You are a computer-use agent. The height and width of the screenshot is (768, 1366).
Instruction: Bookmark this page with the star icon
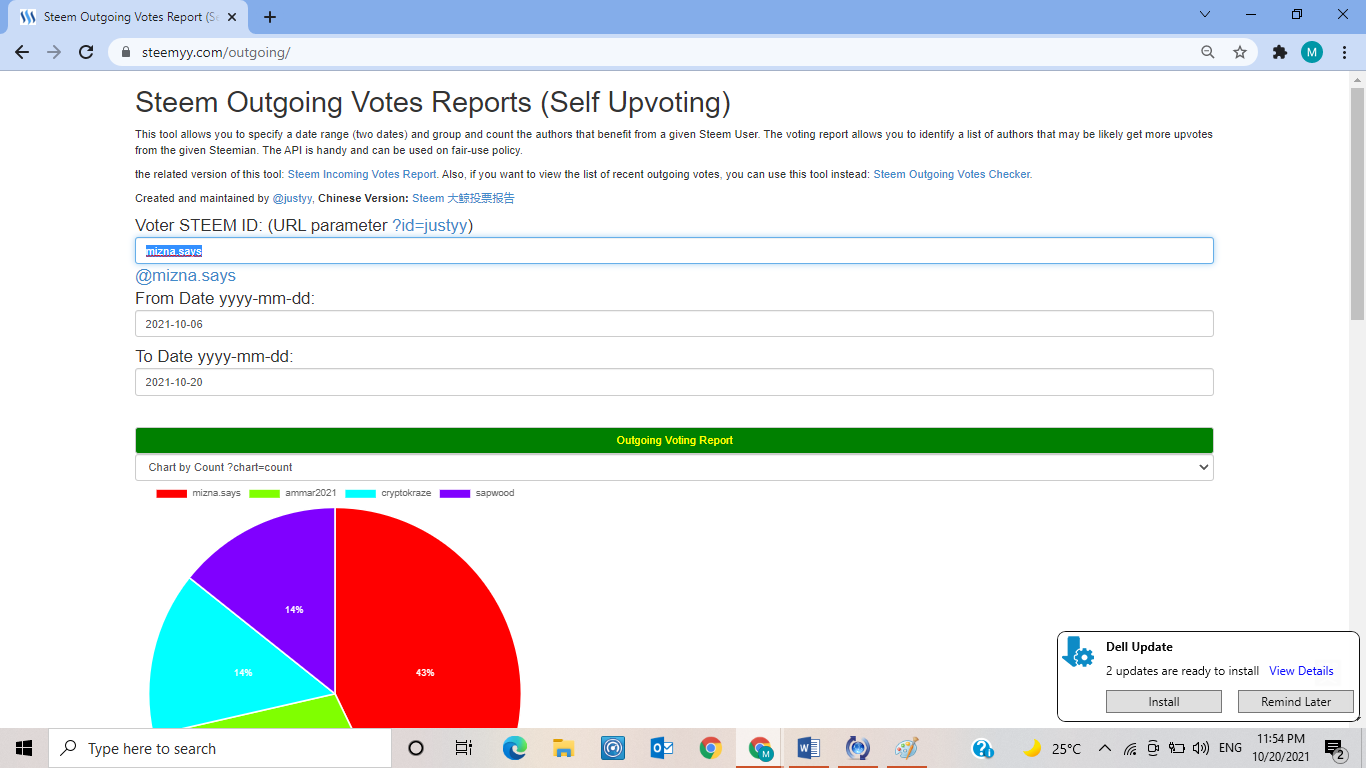coord(1240,52)
